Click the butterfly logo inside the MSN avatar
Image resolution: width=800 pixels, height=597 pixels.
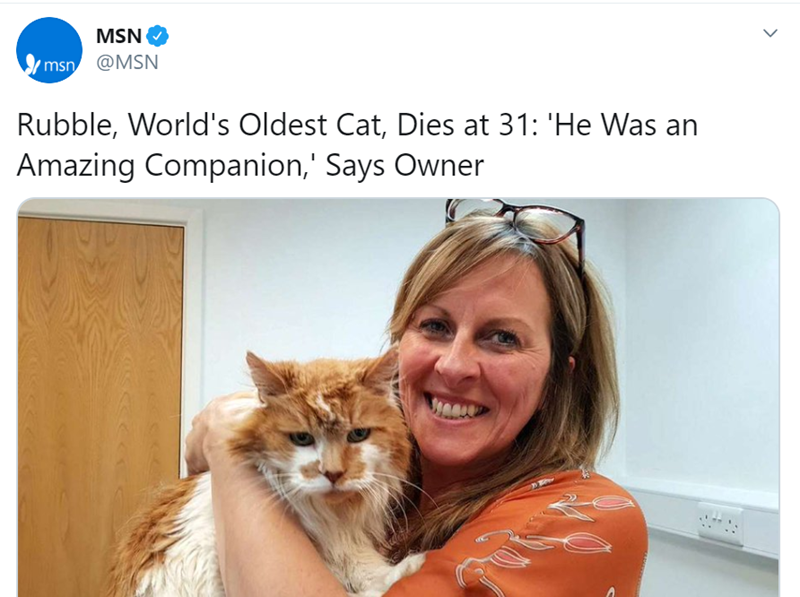(30, 64)
